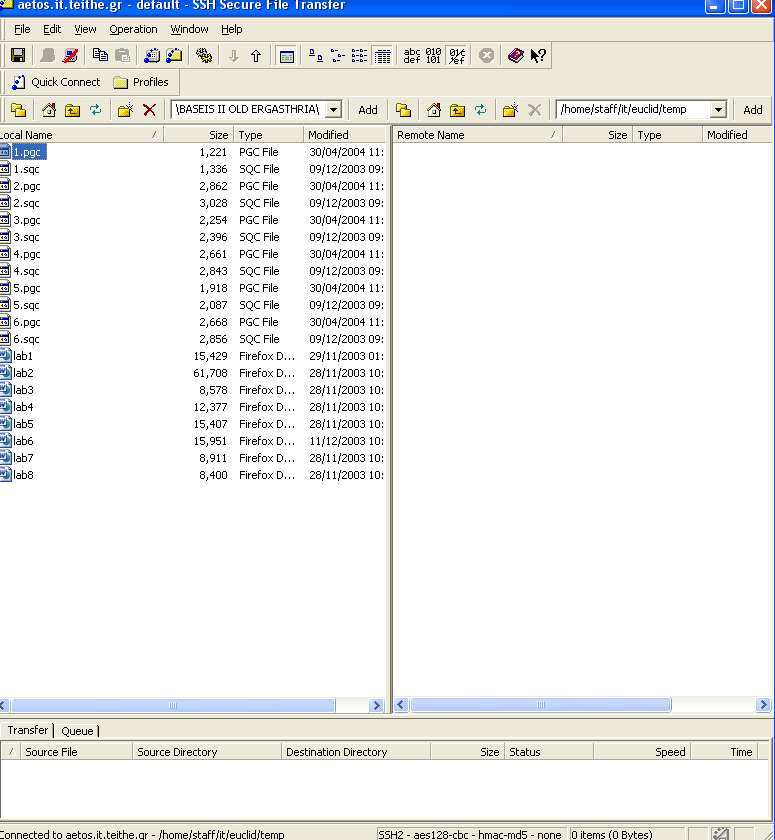The width and height of the screenshot is (775, 840).
Task: Sort local files by Local Name header
Action: (x=81, y=135)
